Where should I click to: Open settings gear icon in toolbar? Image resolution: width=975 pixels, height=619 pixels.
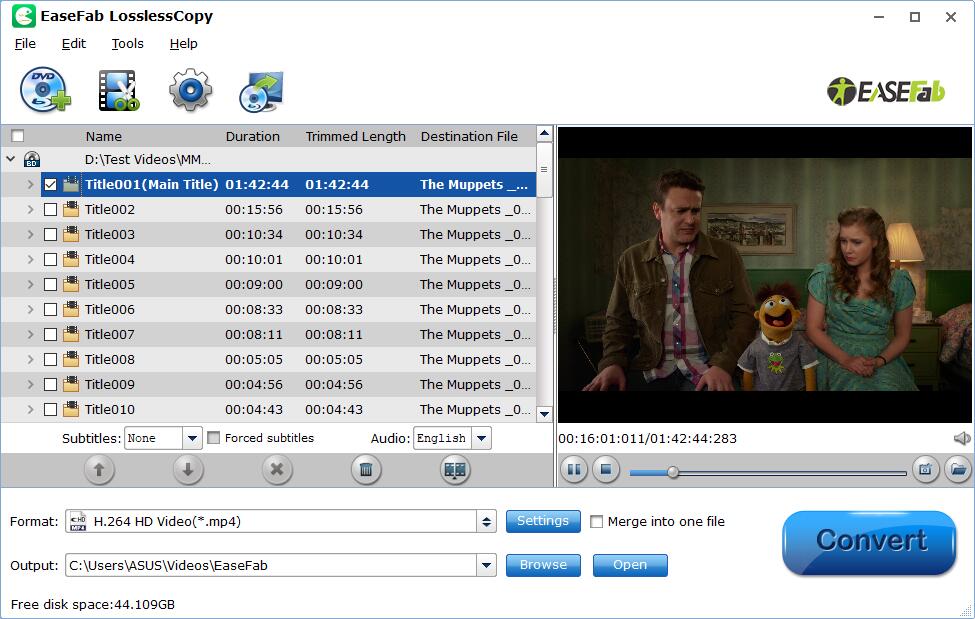pos(190,91)
